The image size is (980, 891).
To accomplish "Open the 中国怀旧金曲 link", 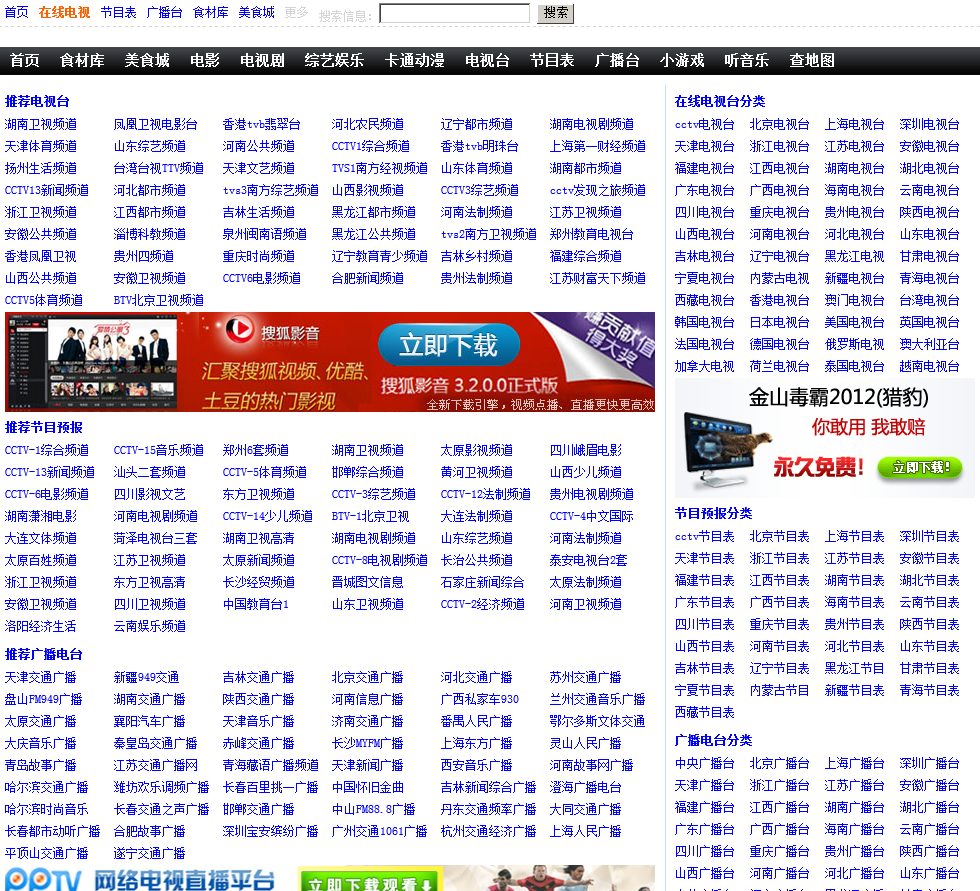I will click(x=368, y=787).
